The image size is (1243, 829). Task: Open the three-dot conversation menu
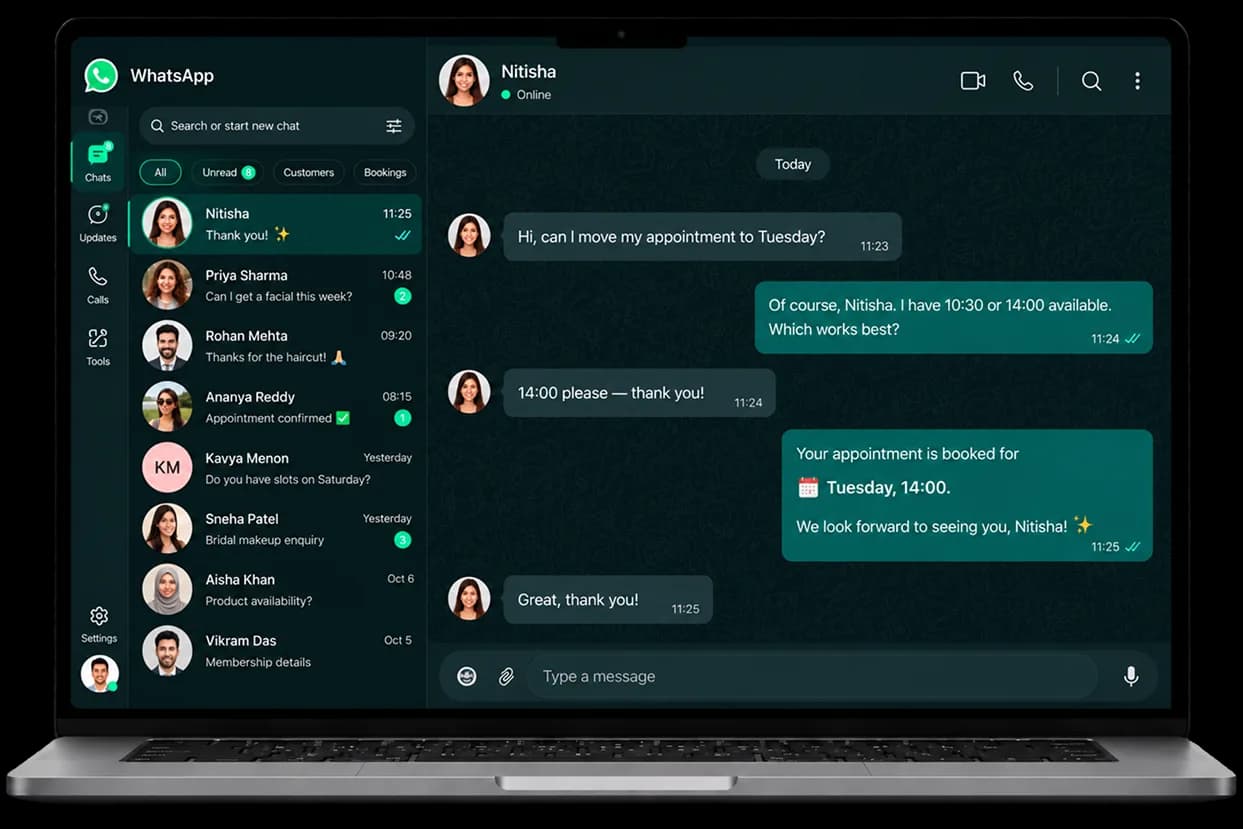point(1137,81)
